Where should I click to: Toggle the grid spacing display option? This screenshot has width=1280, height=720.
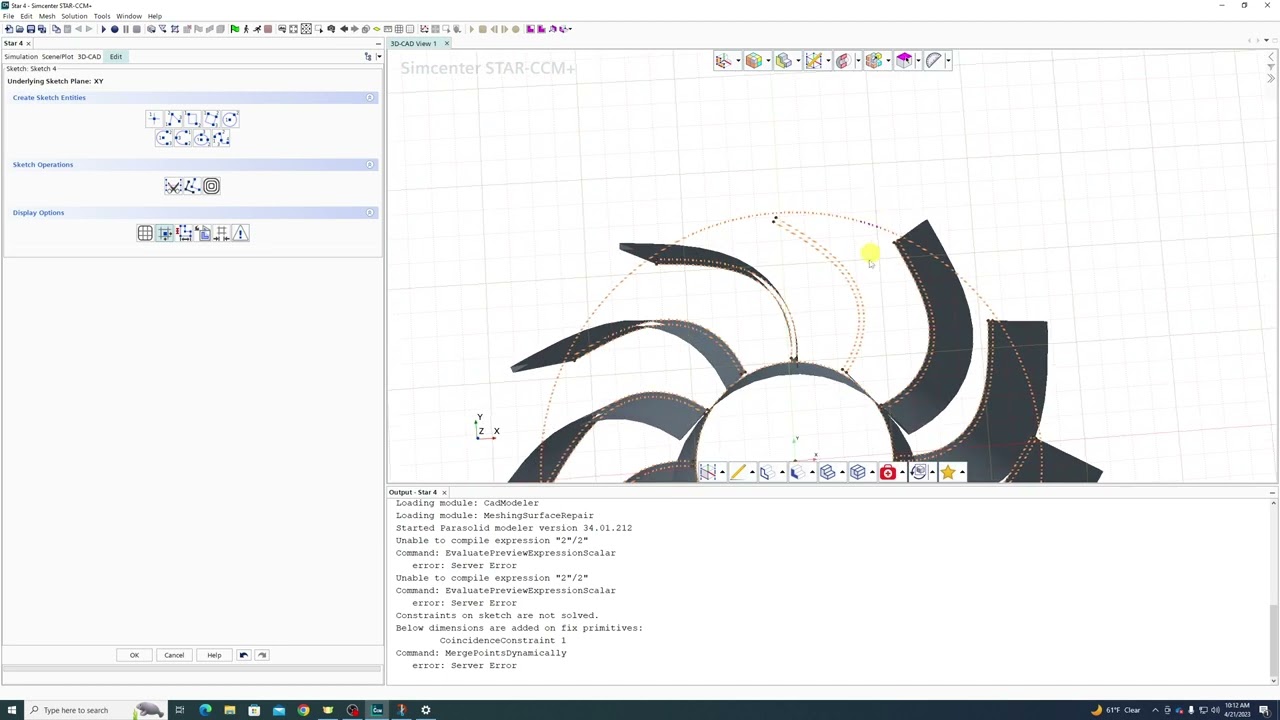tap(221, 234)
